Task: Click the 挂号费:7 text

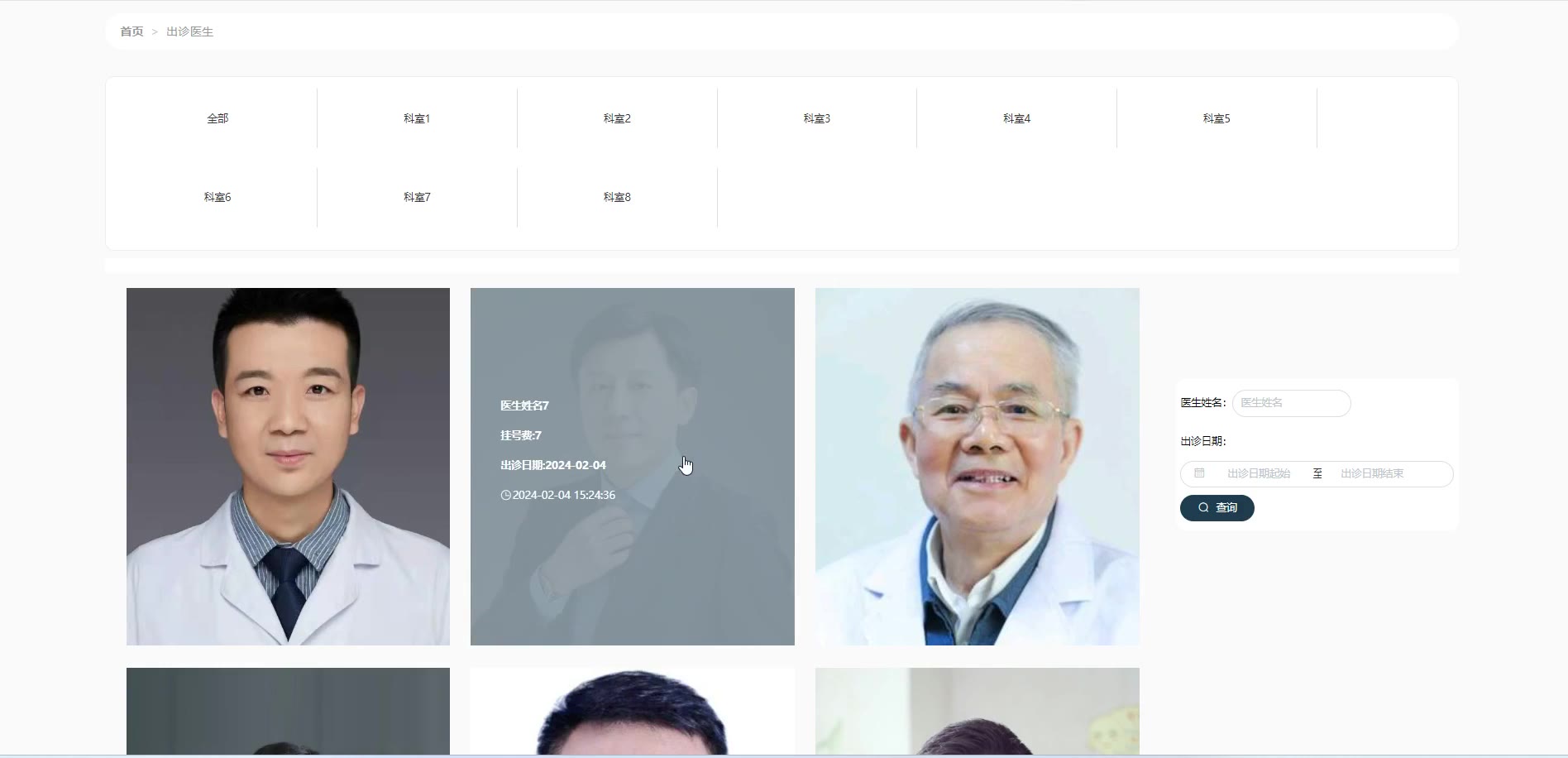Action: pyautogui.click(x=521, y=435)
